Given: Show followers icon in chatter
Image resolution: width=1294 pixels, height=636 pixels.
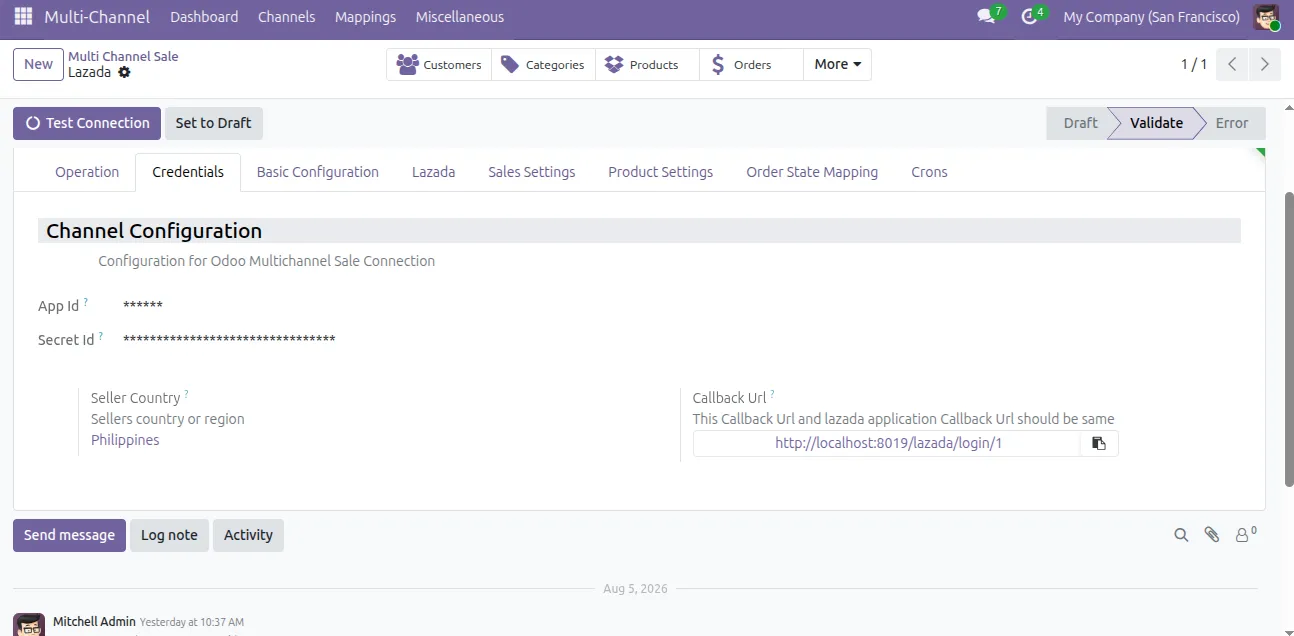Looking at the screenshot, I should 1245,535.
